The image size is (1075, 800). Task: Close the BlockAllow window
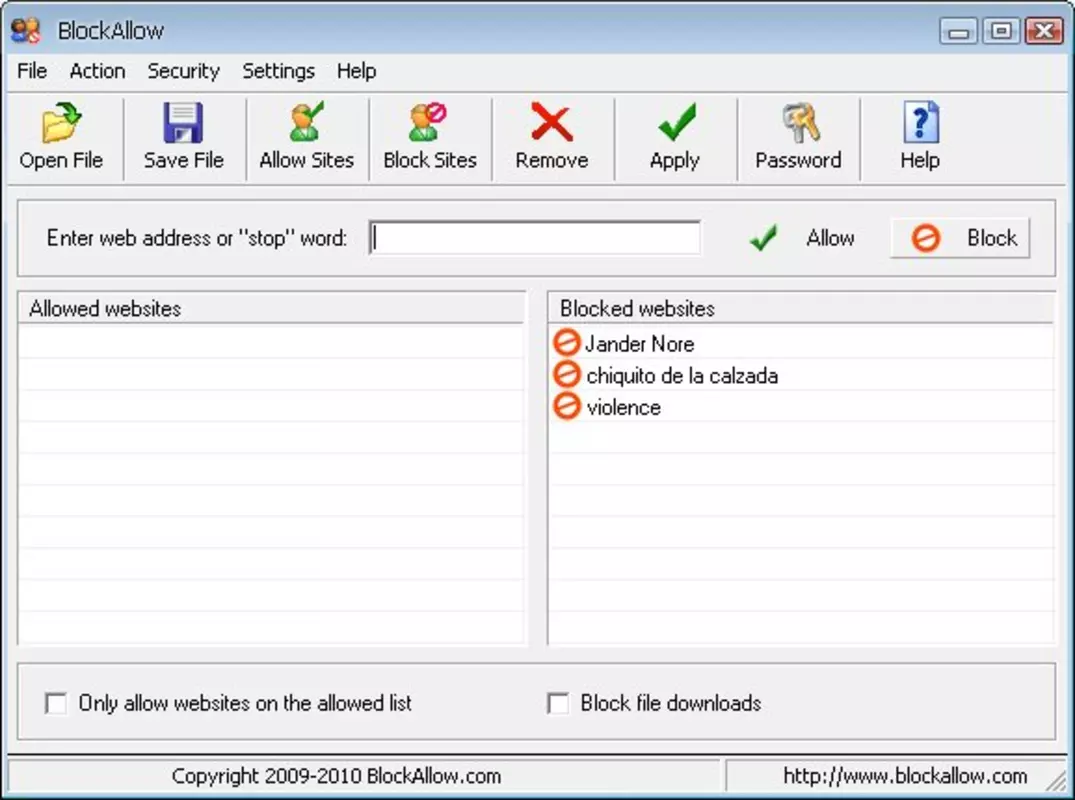coord(1044,31)
